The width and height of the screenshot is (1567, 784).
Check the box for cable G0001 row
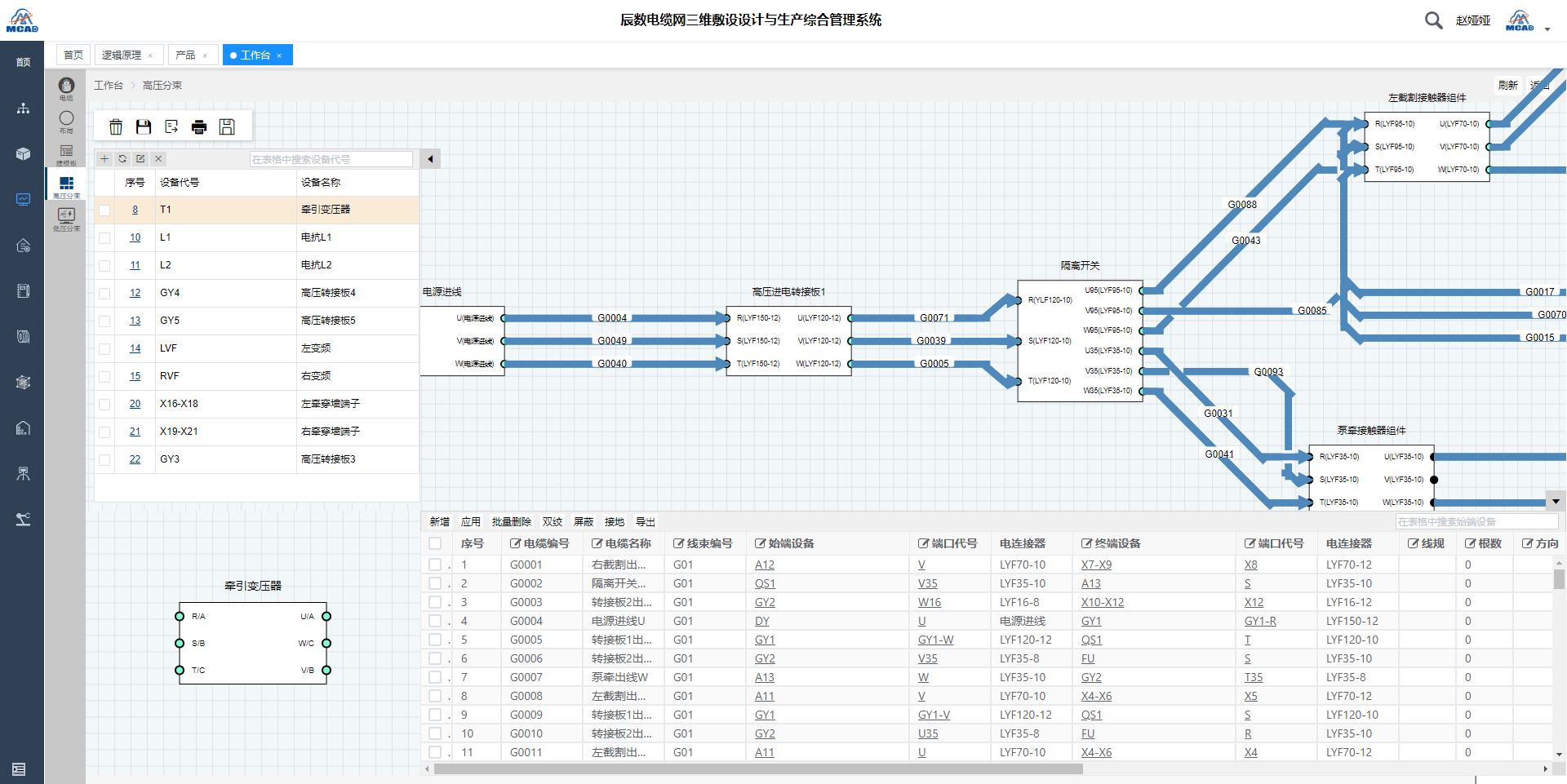435,565
